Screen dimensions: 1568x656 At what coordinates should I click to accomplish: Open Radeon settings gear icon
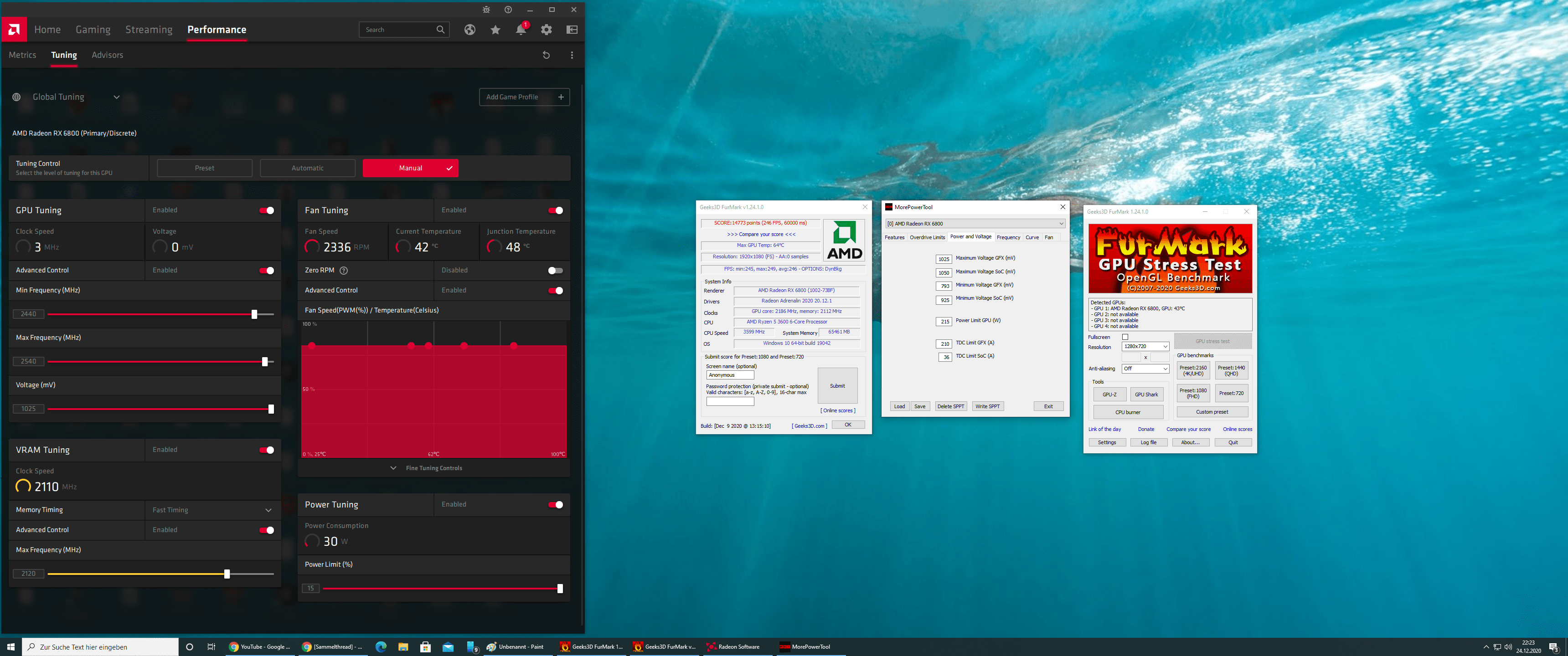tap(547, 30)
